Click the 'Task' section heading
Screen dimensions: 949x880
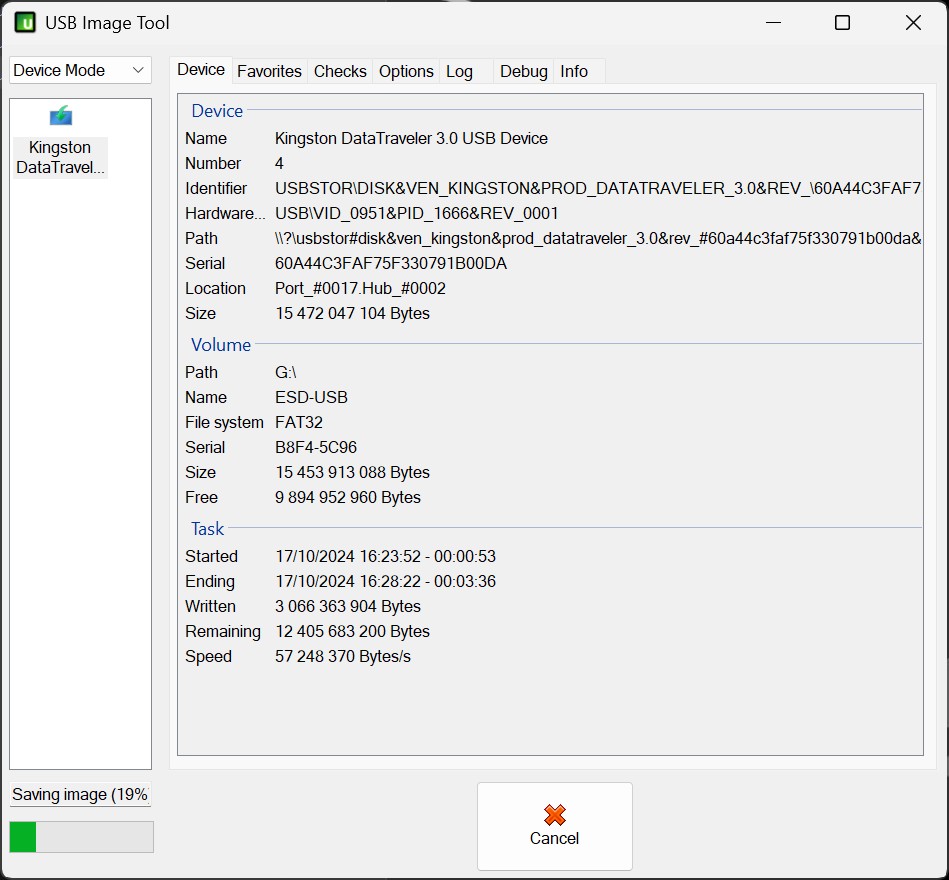[x=208, y=529]
